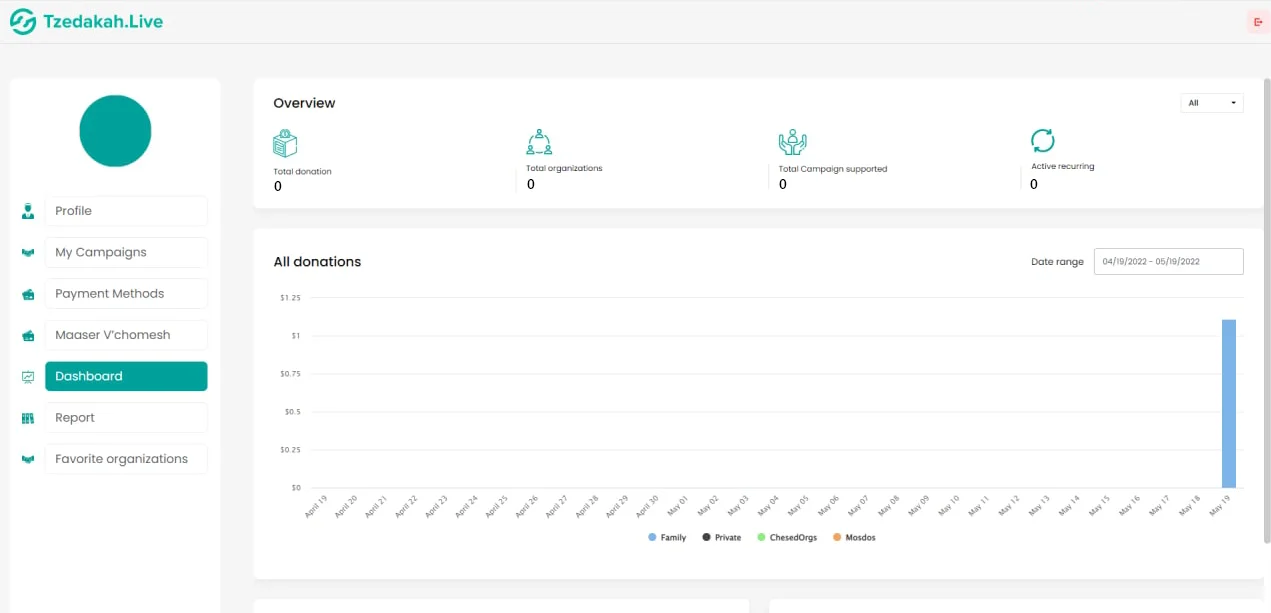The width and height of the screenshot is (1271, 613).
Task: Click the May 19 blue donation bar
Action: tap(1228, 403)
